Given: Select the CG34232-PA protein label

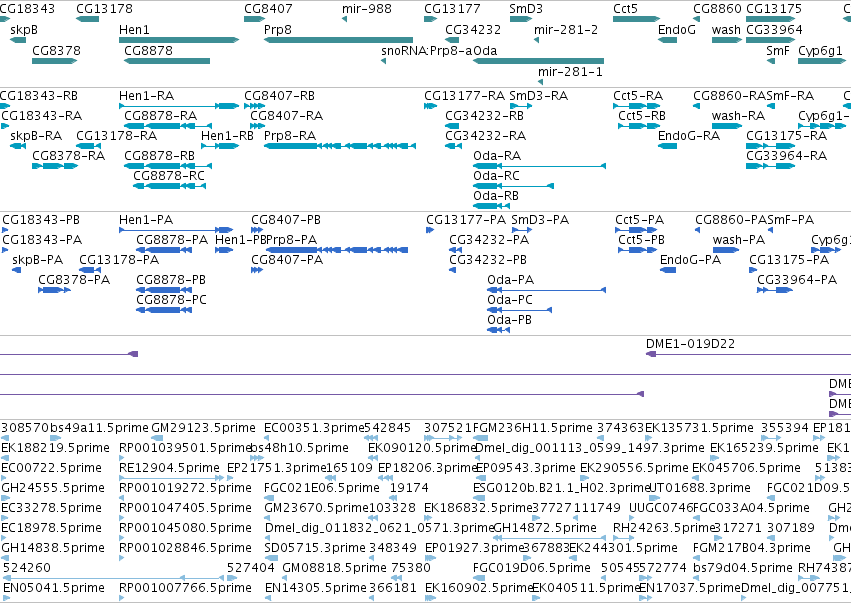Looking at the screenshot, I should pyautogui.click(x=488, y=239).
